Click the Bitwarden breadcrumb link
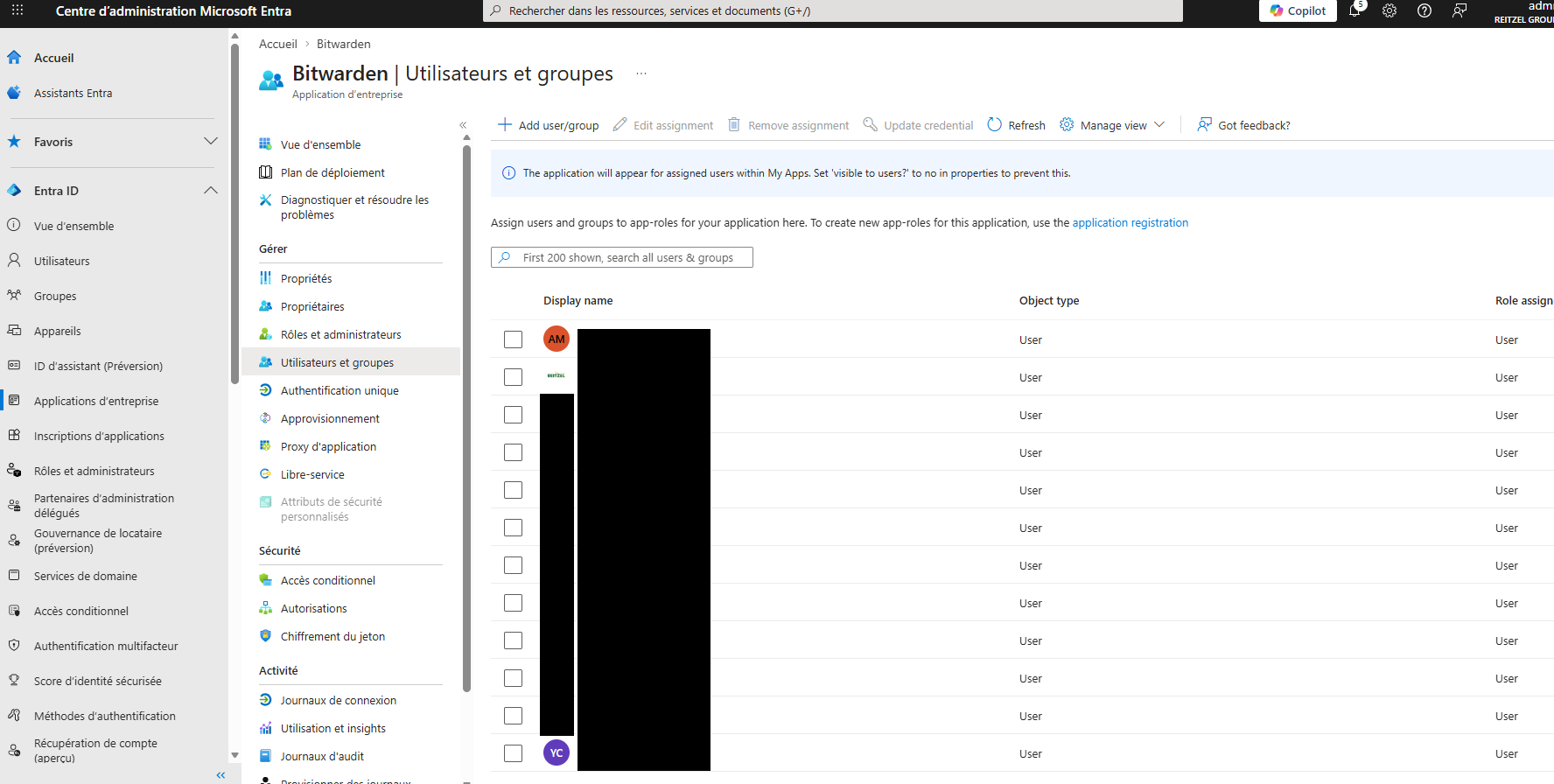Image resolution: width=1554 pixels, height=784 pixels. coord(343,44)
